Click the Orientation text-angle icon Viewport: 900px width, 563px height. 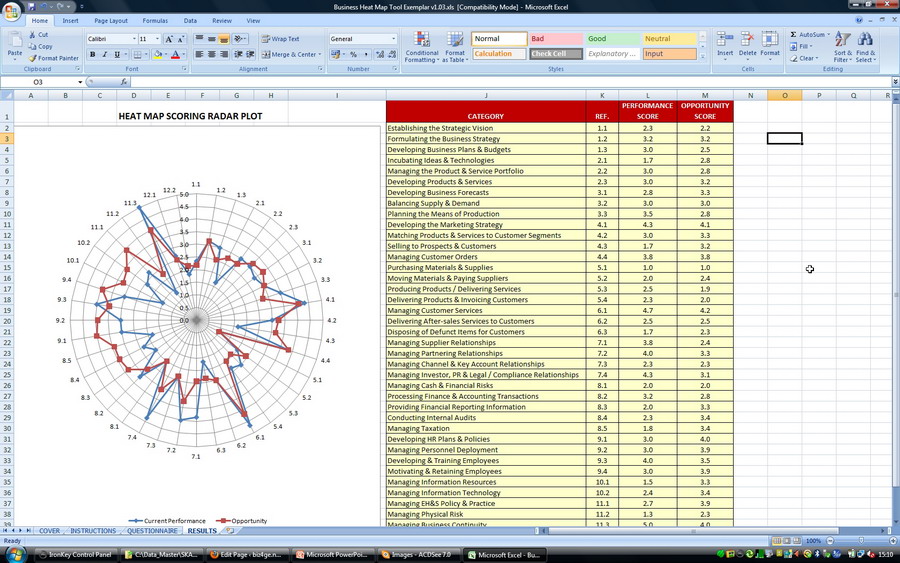238,39
